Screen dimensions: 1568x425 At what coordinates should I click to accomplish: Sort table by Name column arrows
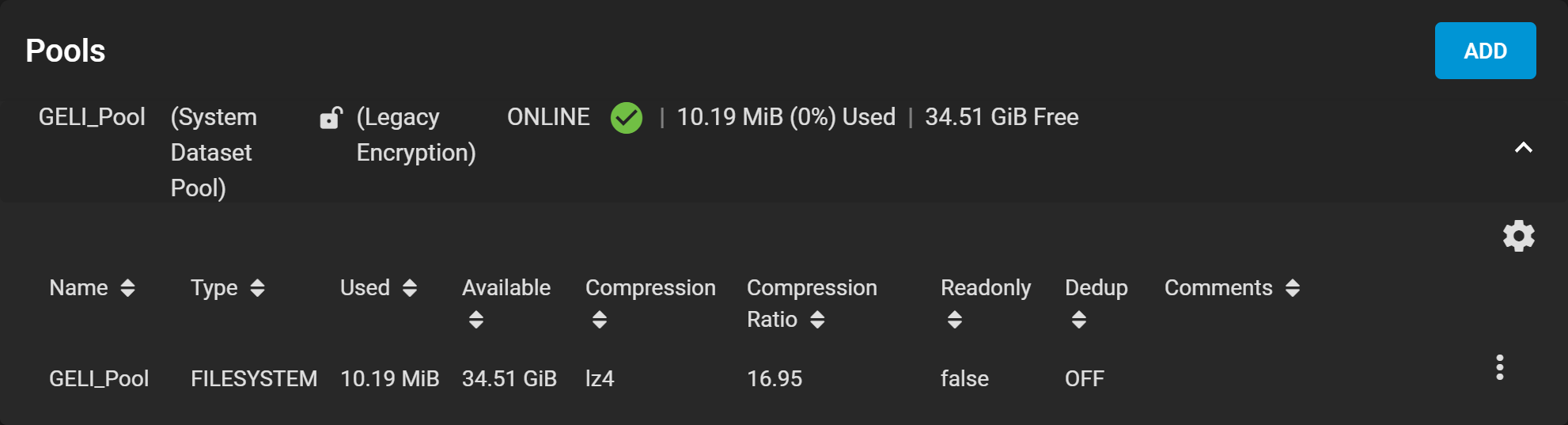pos(127,288)
